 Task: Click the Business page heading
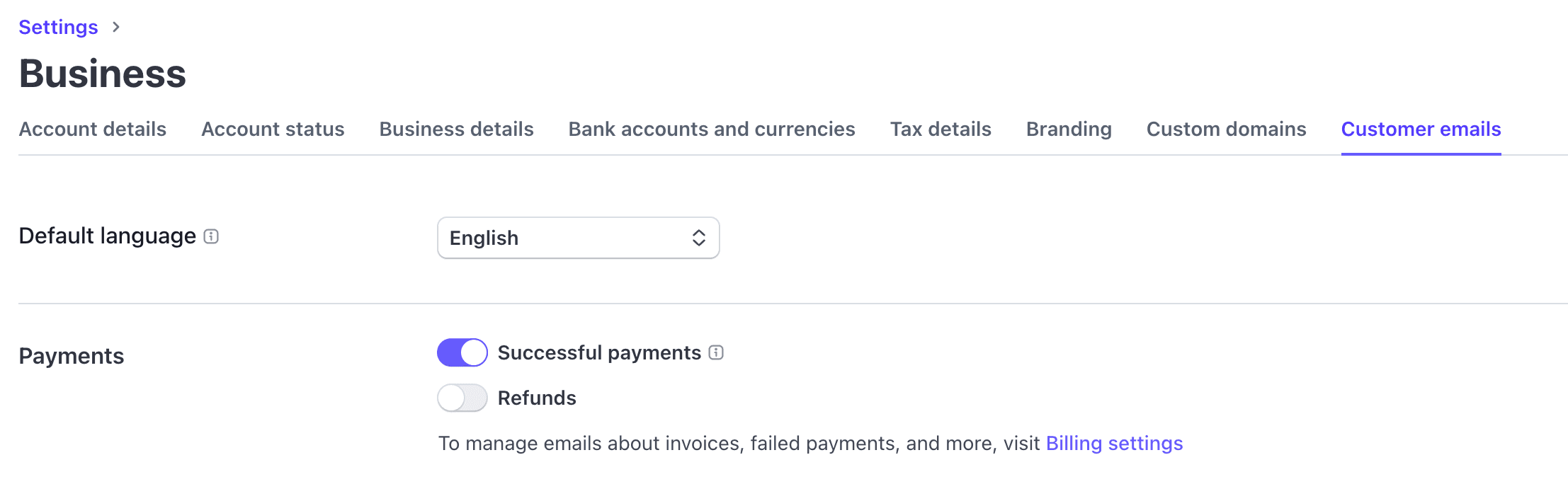click(x=103, y=74)
